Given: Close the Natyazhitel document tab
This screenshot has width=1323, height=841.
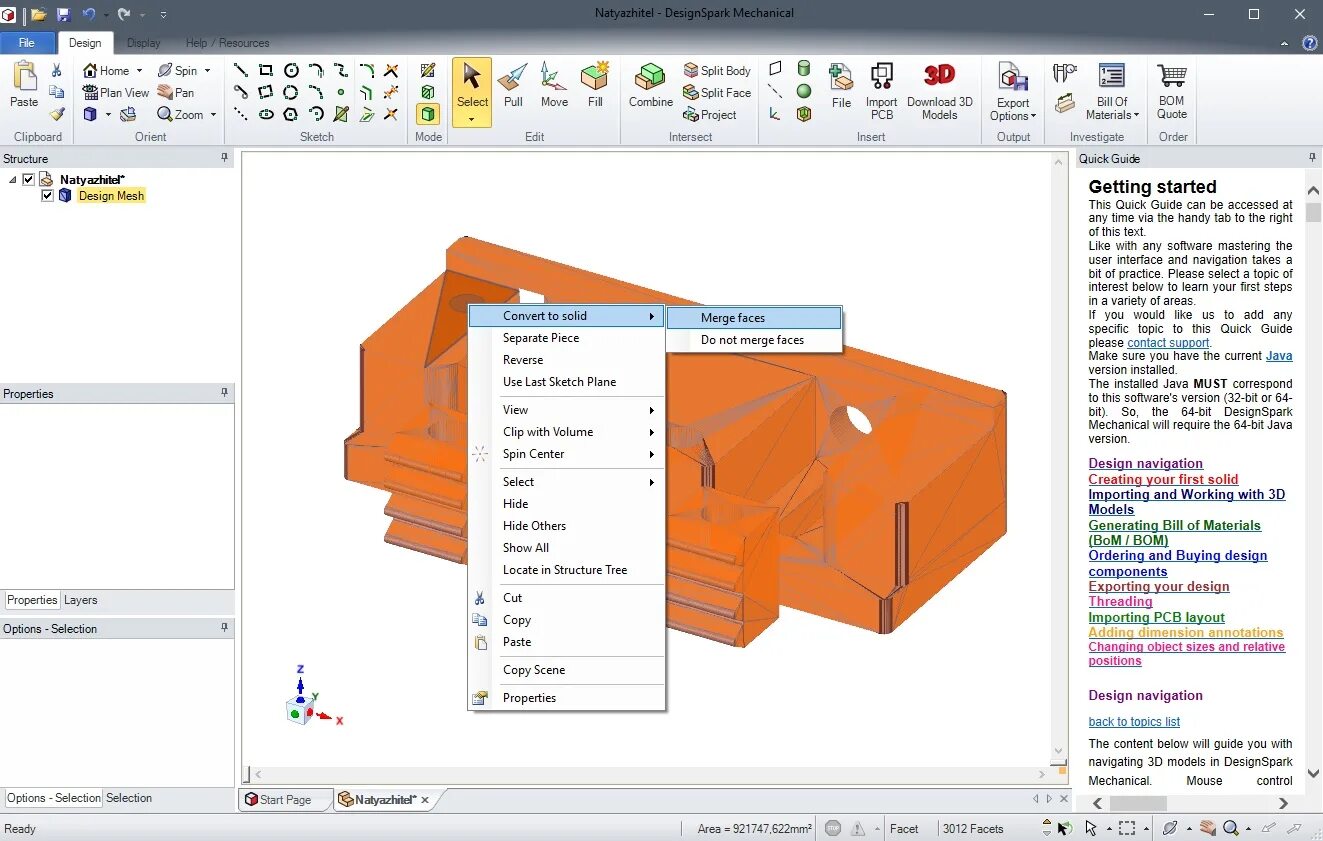Looking at the screenshot, I should point(425,800).
